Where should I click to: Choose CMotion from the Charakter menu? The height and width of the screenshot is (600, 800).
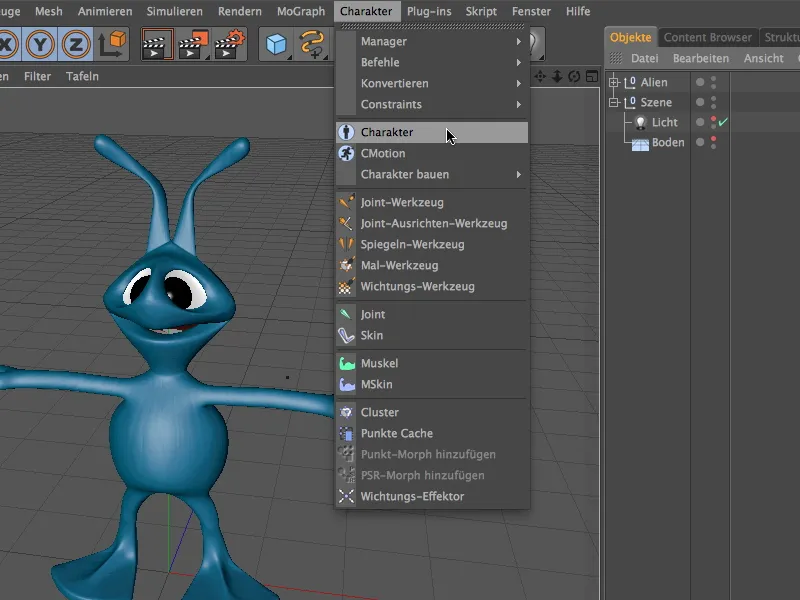[432, 154]
